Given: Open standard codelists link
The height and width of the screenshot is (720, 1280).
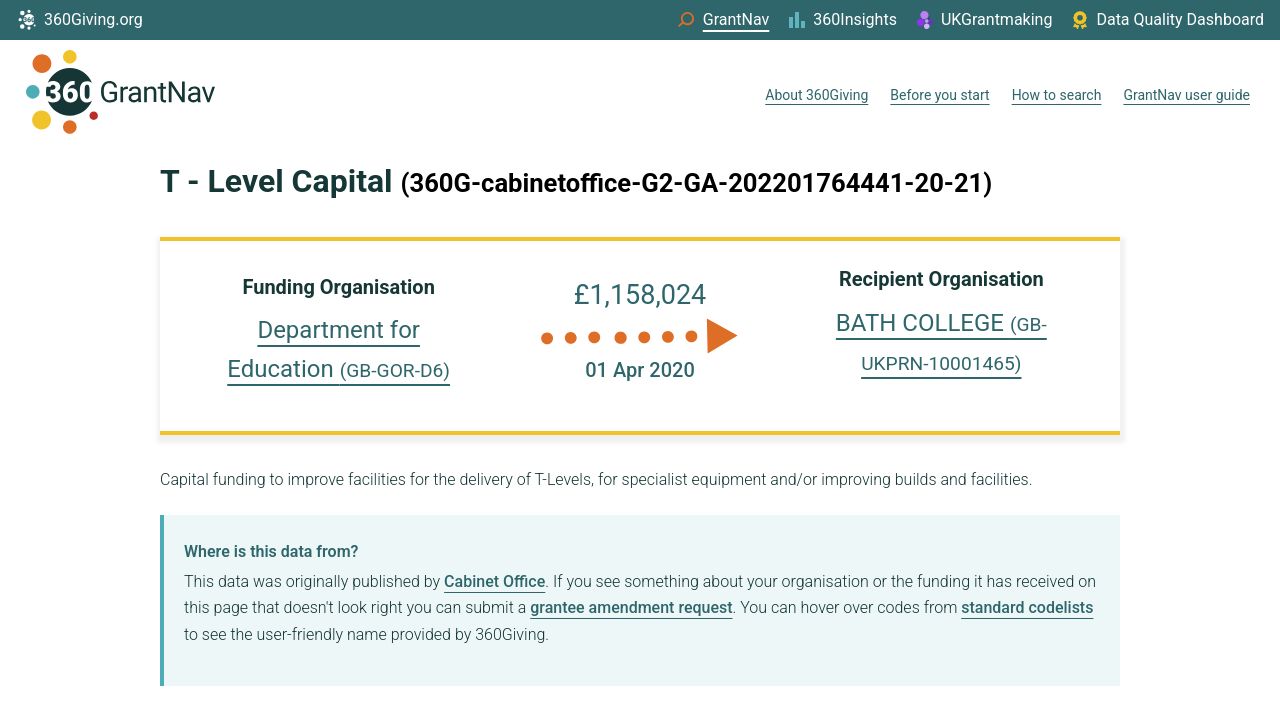Looking at the screenshot, I should pos(1027,607).
